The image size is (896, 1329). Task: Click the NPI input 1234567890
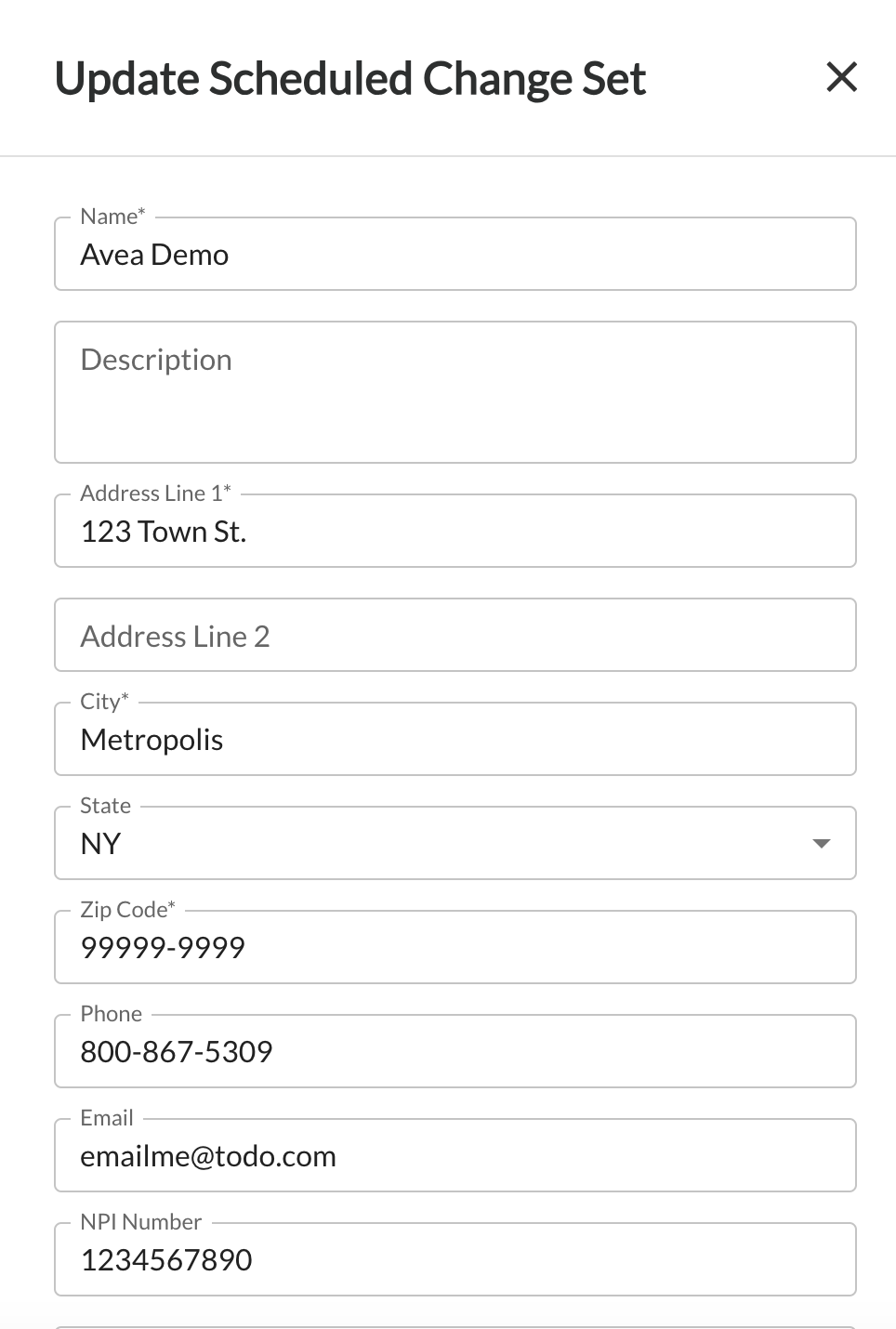[455, 1260]
